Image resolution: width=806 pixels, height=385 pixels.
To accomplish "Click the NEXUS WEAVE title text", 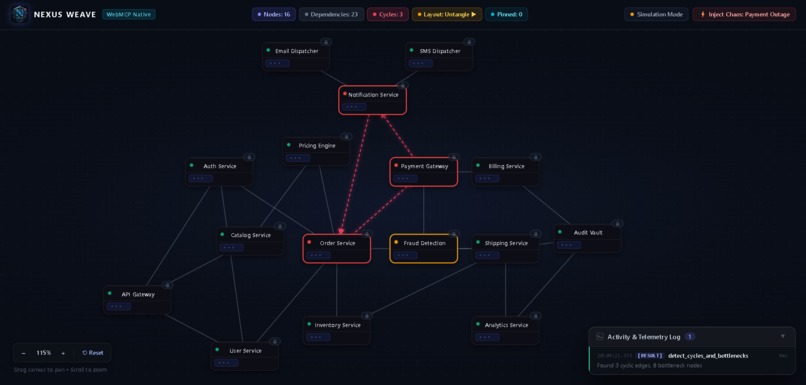I will (x=65, y=14).
